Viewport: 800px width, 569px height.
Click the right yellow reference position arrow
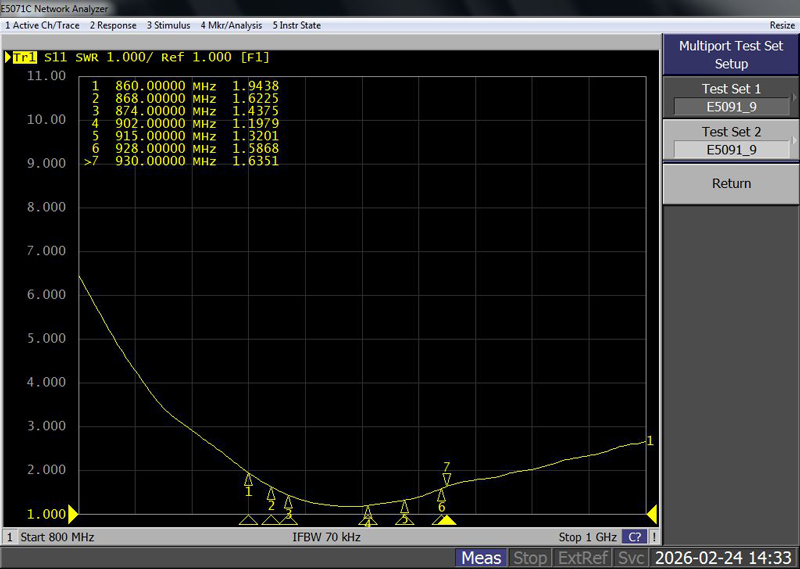[x=652, y=514]
